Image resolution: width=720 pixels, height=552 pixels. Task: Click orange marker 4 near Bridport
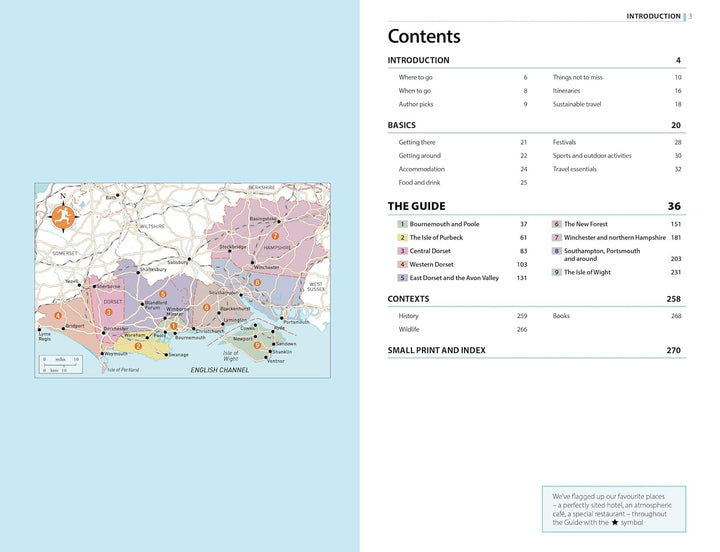tap(58, 315)
